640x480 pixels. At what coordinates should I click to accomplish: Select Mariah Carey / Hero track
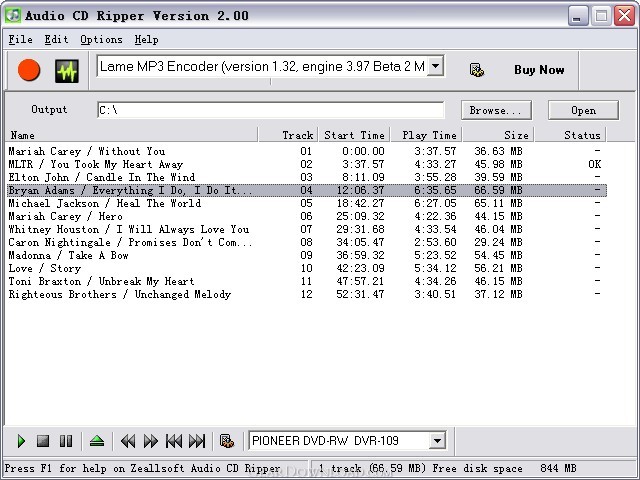coord(306,216)
